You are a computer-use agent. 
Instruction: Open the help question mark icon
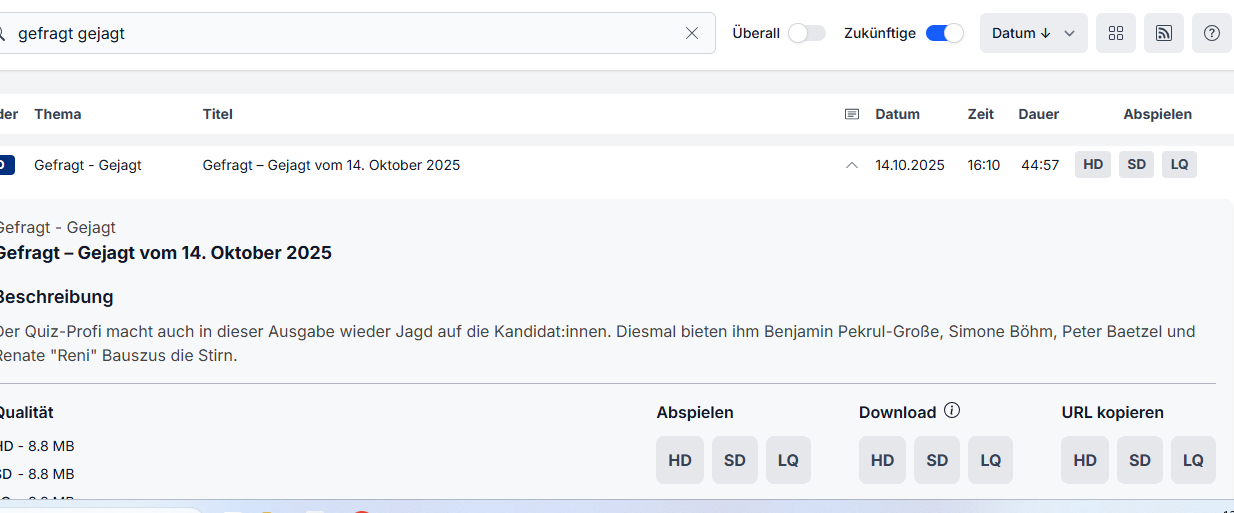click(x=1212, y=33)
